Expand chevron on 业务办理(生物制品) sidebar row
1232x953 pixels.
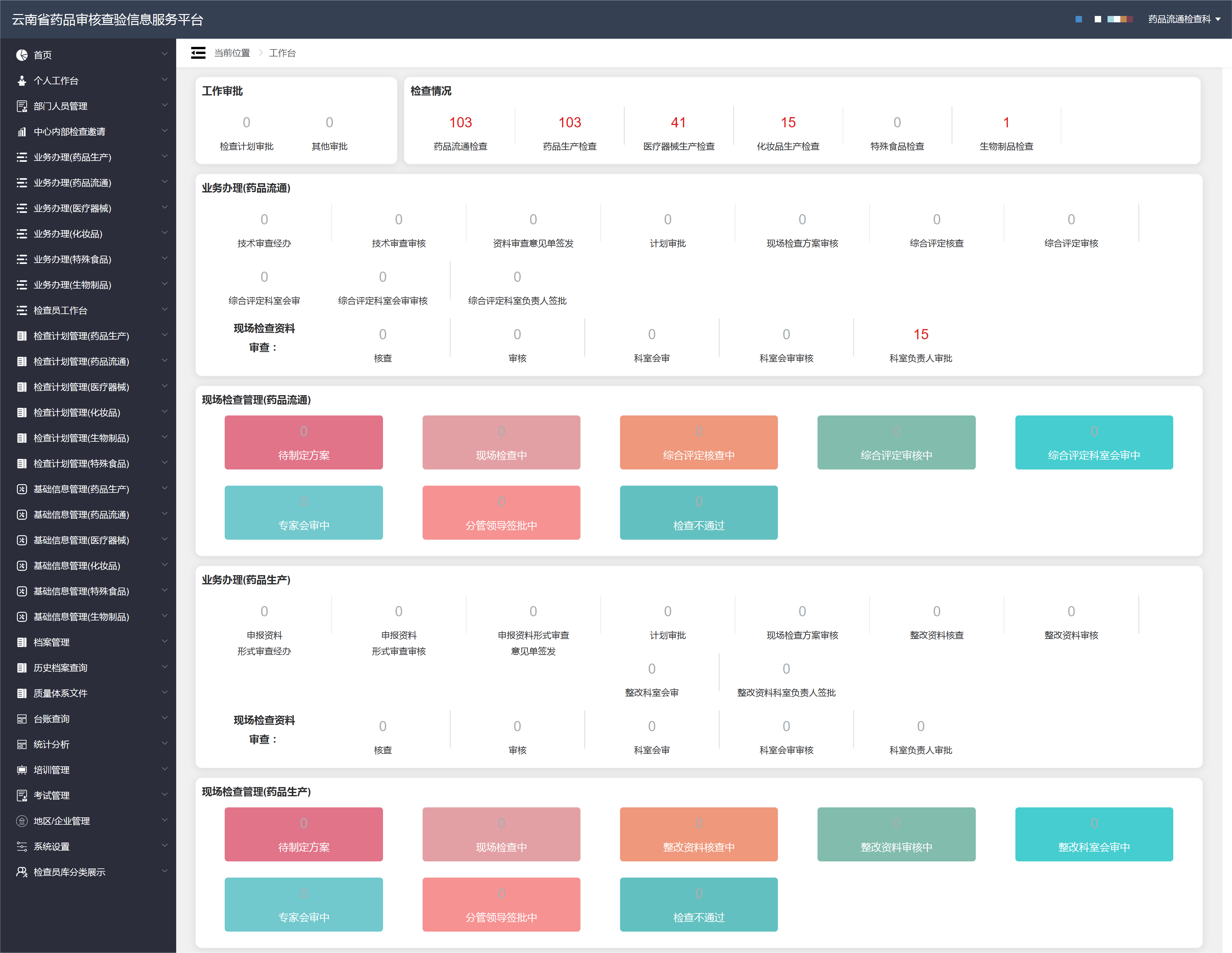pos(165,284)
